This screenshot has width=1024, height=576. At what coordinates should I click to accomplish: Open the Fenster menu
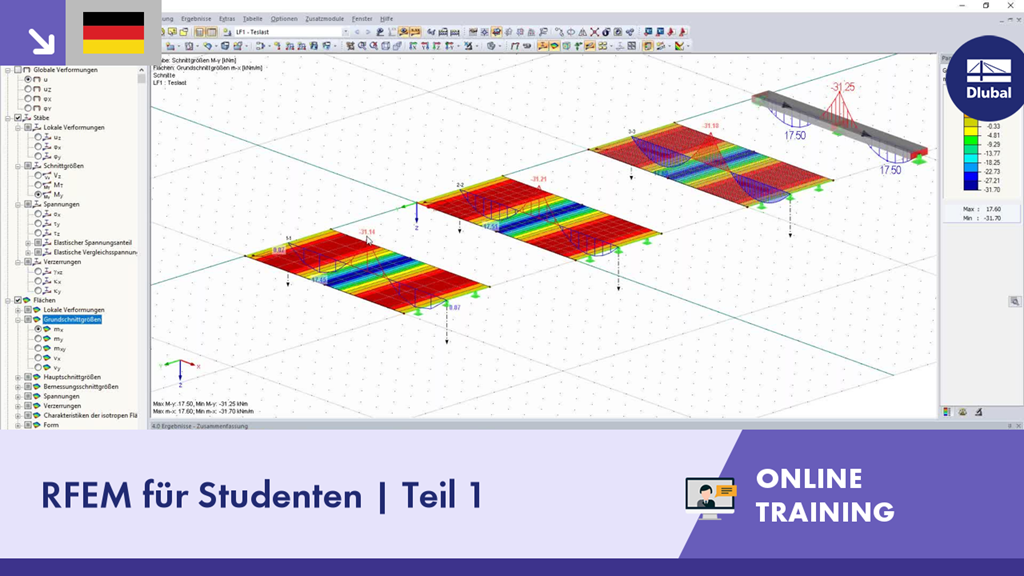point(362,19)
